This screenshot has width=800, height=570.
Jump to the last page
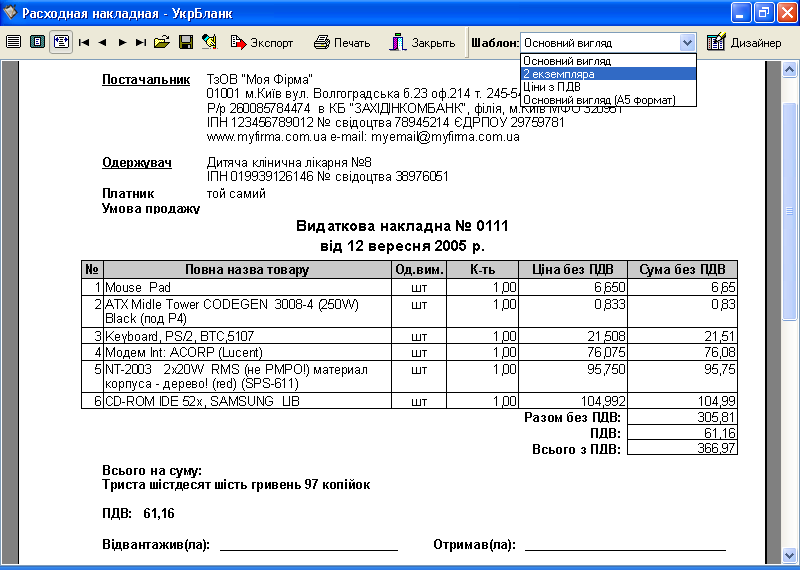141,43
